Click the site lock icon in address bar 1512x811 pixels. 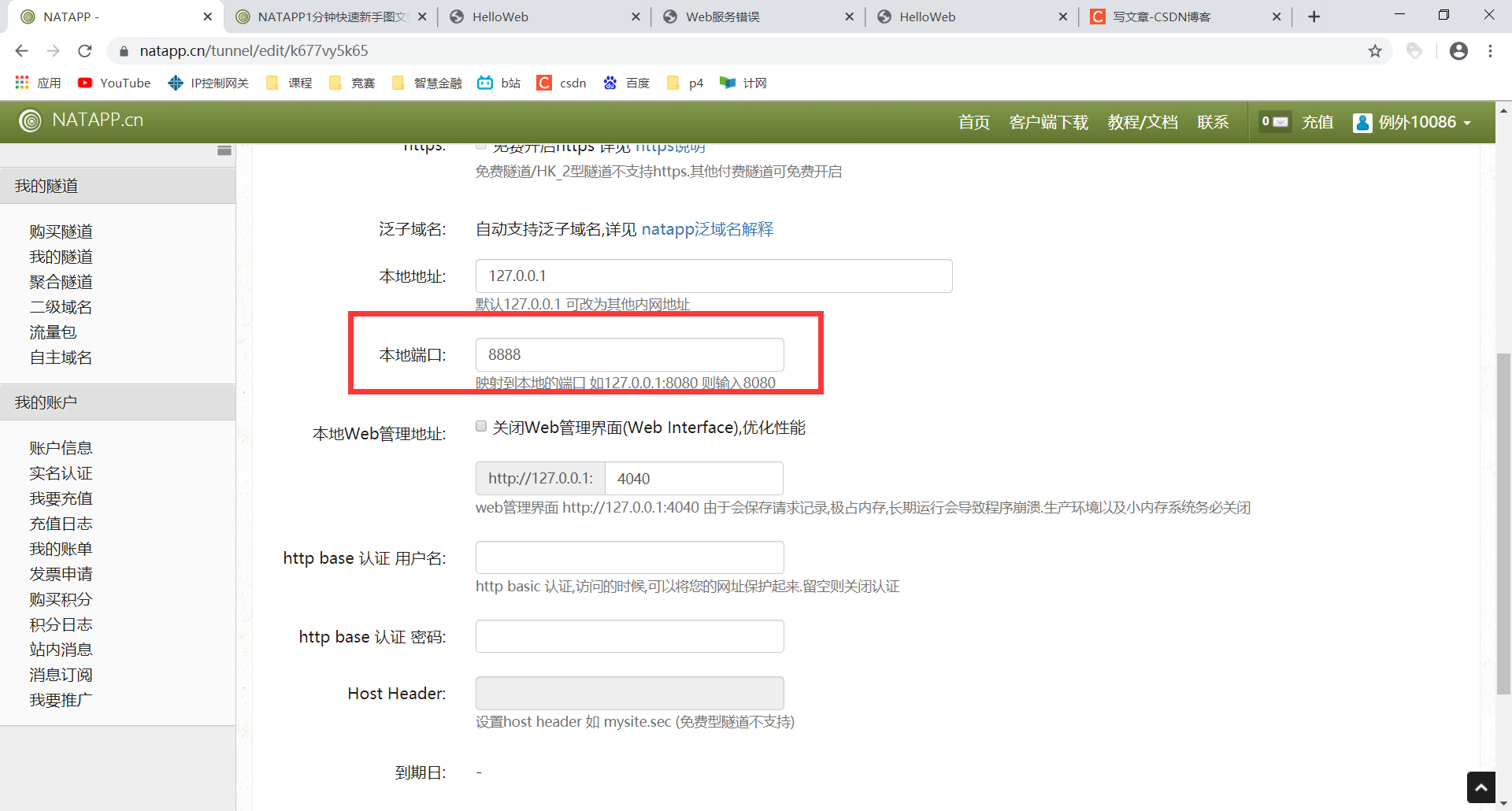(x=124, y=51)
